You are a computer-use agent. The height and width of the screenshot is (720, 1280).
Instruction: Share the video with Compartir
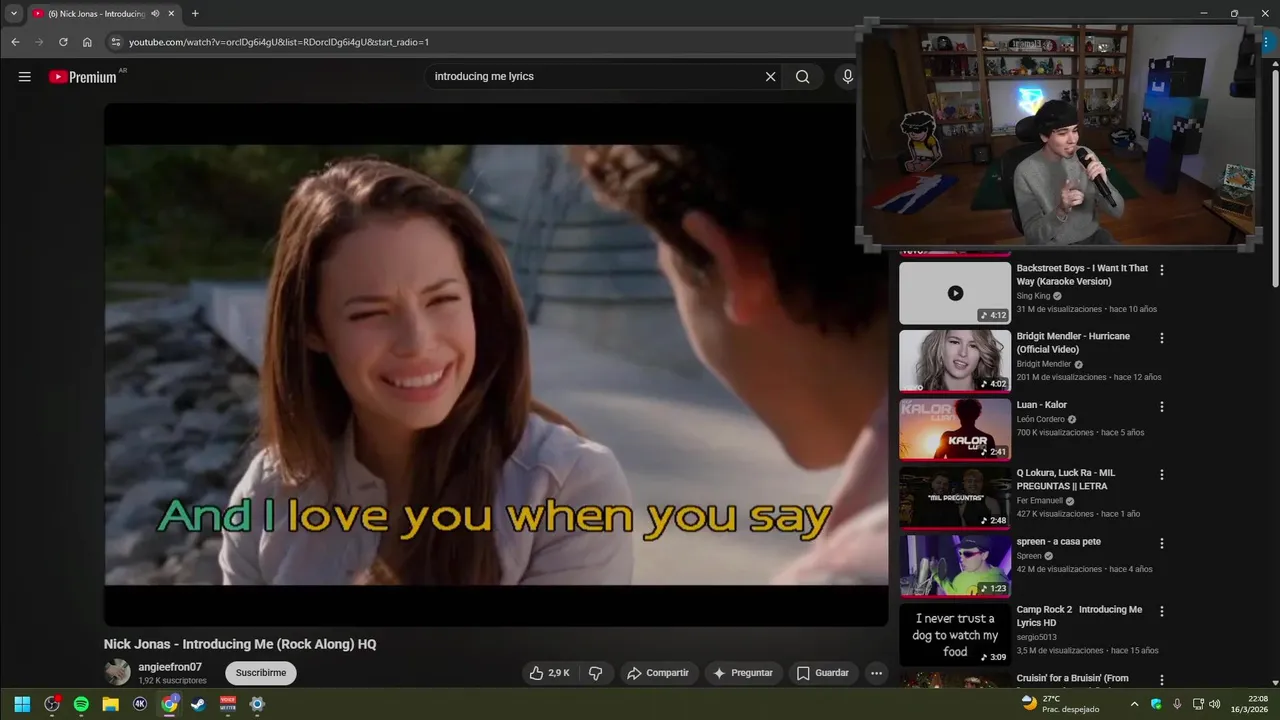(x=658, y=673)
